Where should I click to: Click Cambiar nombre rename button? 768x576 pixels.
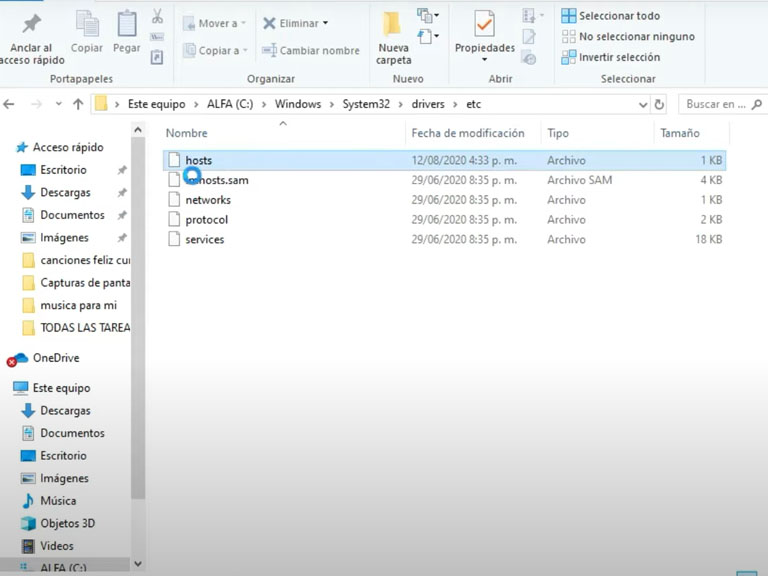pyautogui.click(x=311, y=50)
